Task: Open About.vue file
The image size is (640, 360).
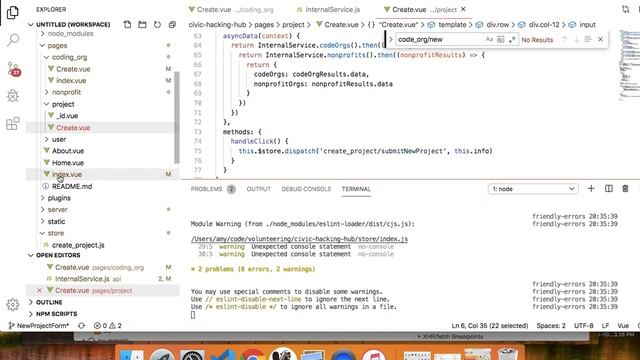Action: point(68,151)
